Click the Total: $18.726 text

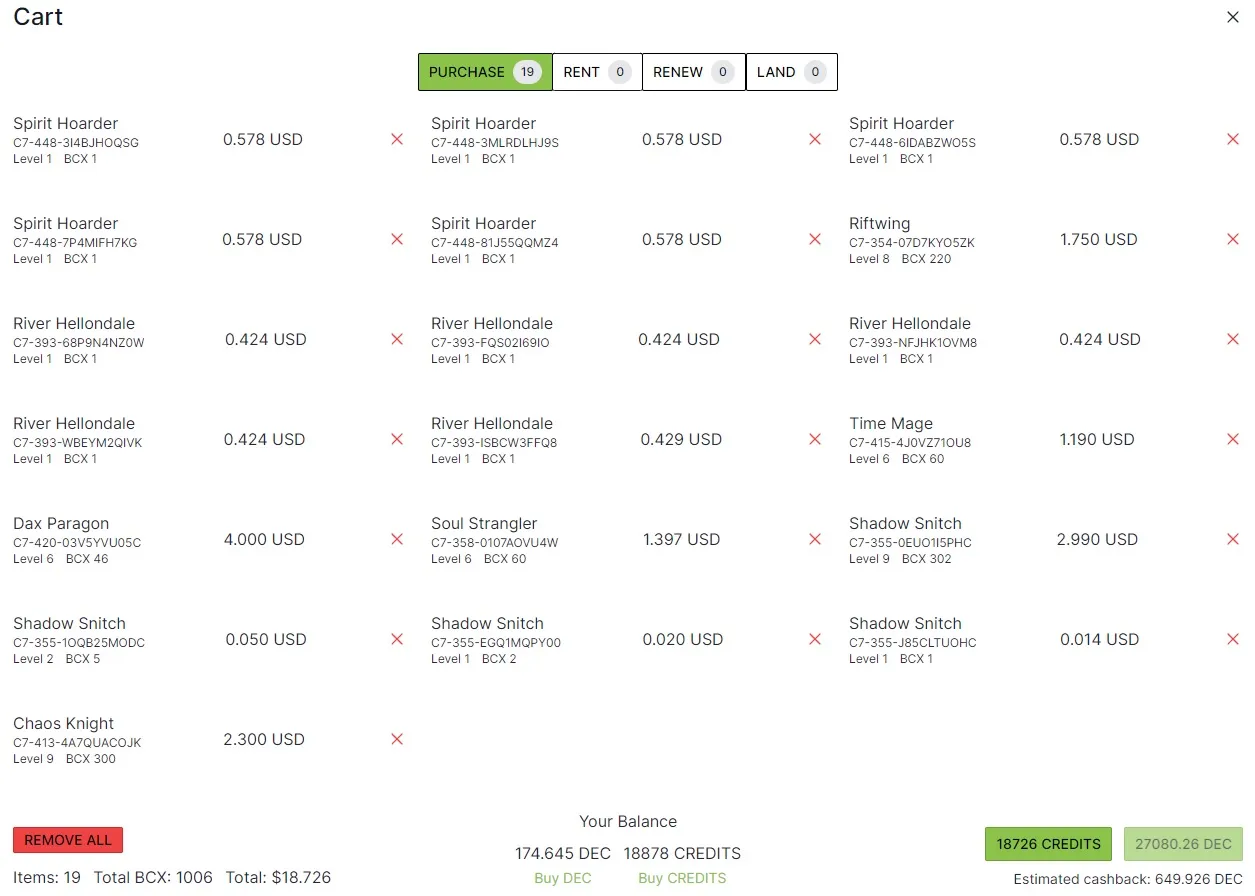click(278, 877)
